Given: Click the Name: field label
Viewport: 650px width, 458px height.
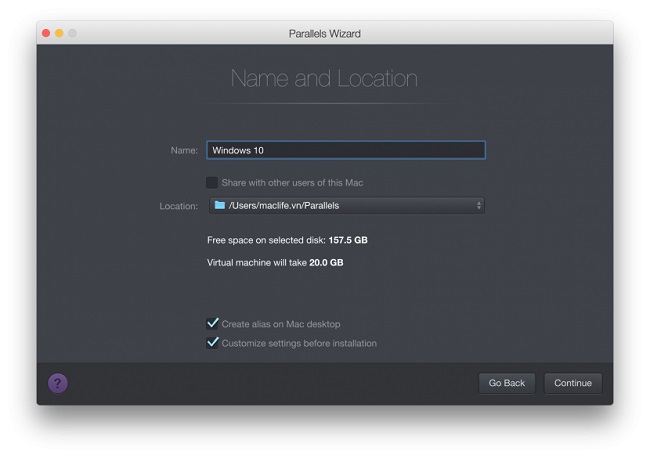Looking at the screenshot, I should coord(184,150).
